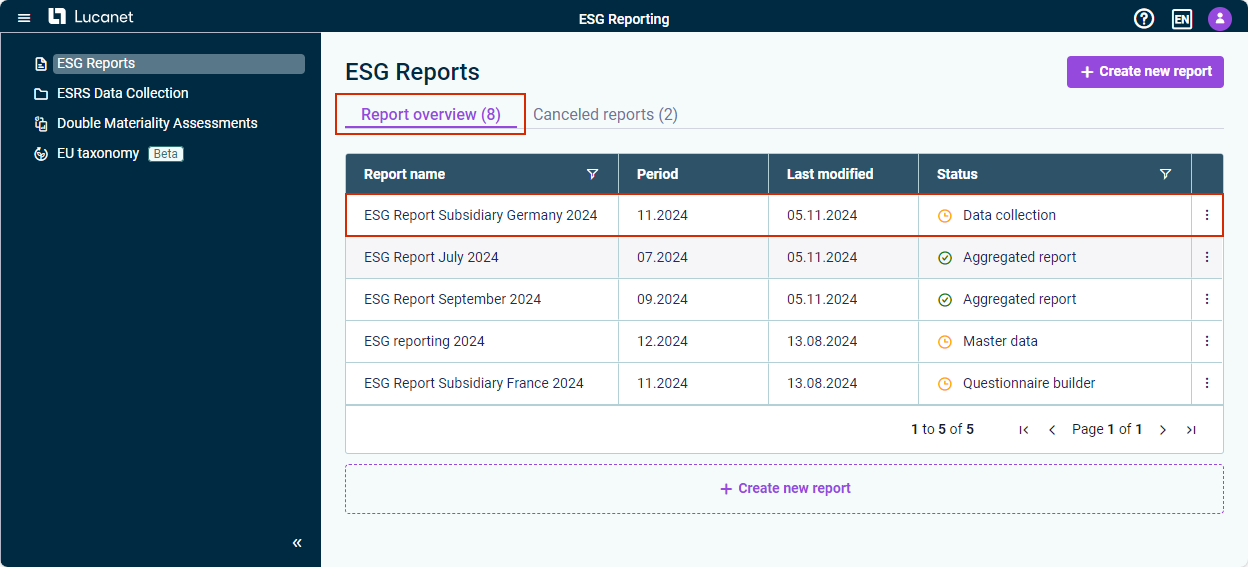Open ESG Report Subsidiary Germany 2024
Screen dimensions: 1248x567
point(480,215)
